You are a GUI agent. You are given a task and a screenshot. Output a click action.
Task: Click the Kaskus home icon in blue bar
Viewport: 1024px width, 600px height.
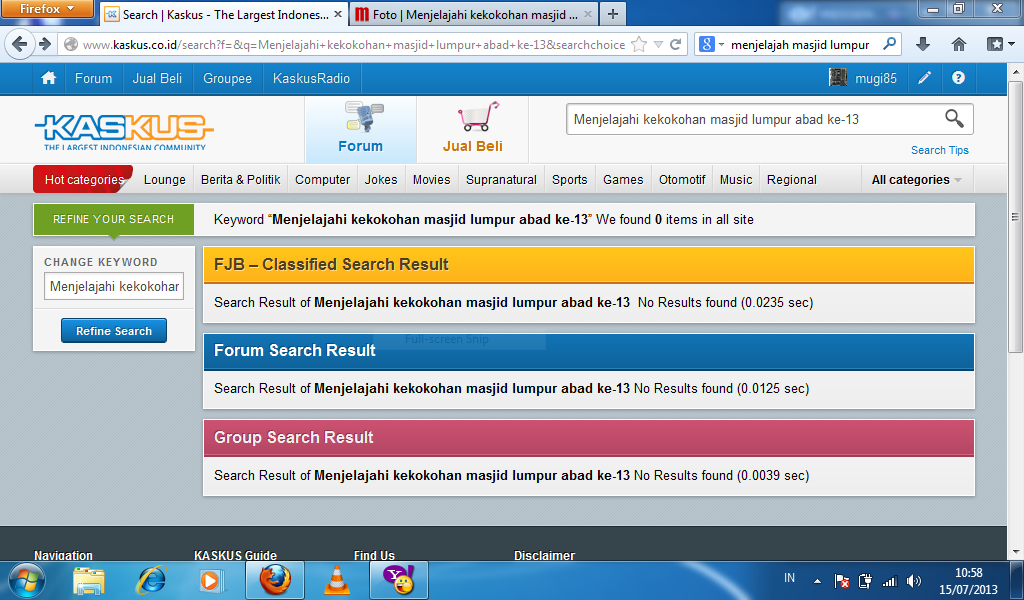pyautogui.click(x=48, y=78)
